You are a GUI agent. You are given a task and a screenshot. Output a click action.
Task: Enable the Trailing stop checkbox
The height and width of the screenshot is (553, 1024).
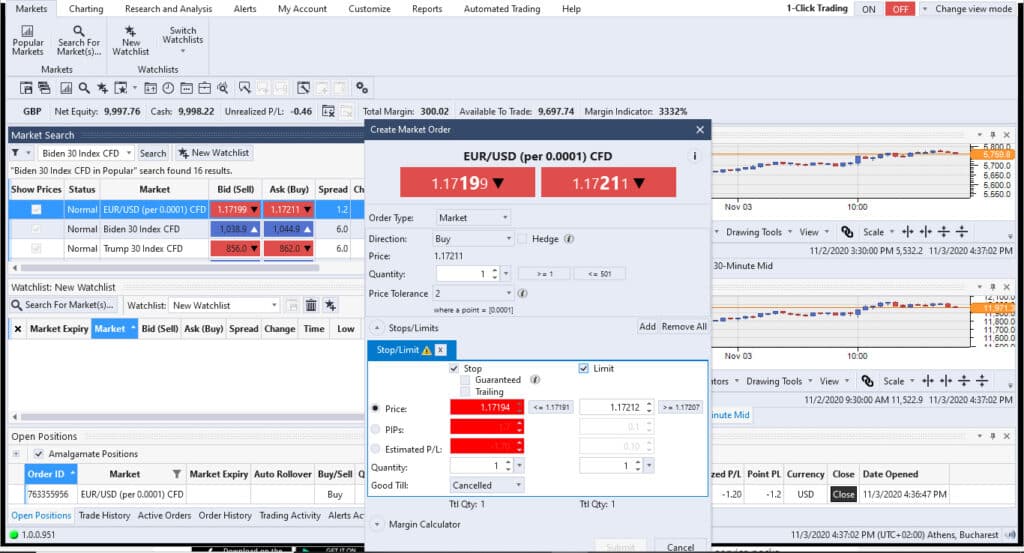[x=466, y=392]
